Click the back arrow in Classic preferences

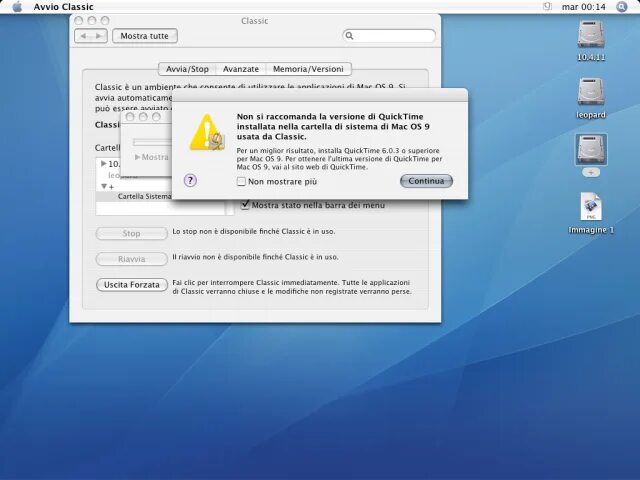pyautogui.click(x=83, y=36)
